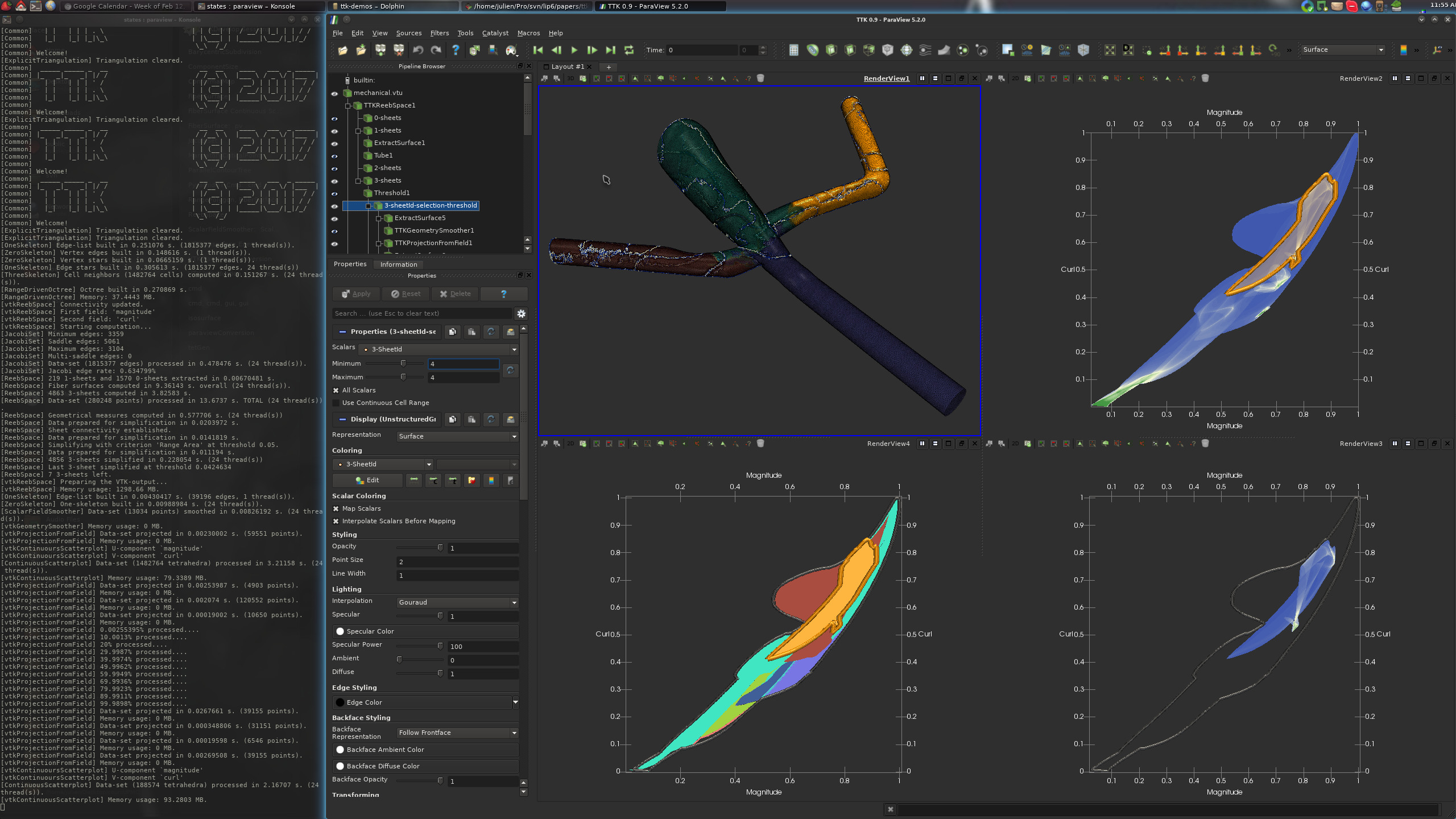Open the Filters menu
This screenshot has height=819, width=1456.
tap(439, 33)
